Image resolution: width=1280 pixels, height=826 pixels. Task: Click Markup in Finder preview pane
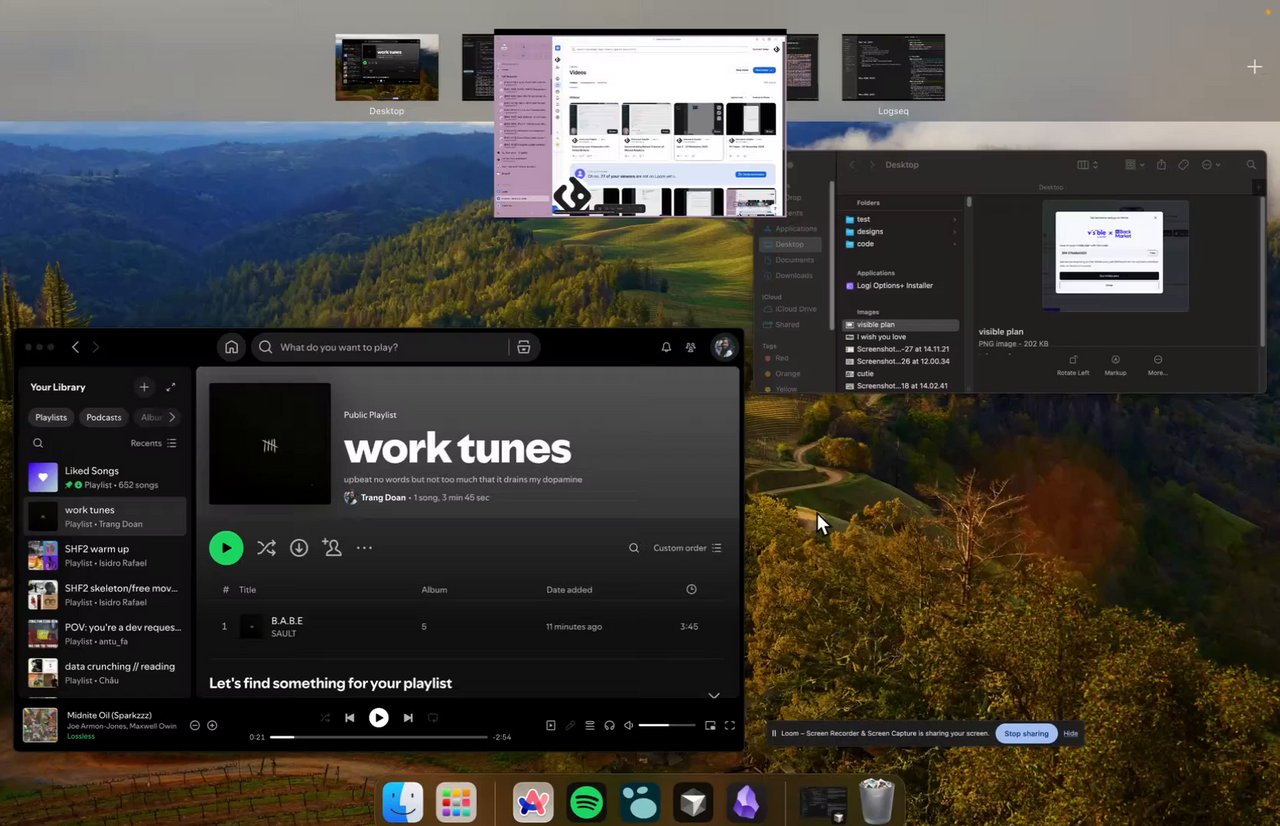(1115, 365)
